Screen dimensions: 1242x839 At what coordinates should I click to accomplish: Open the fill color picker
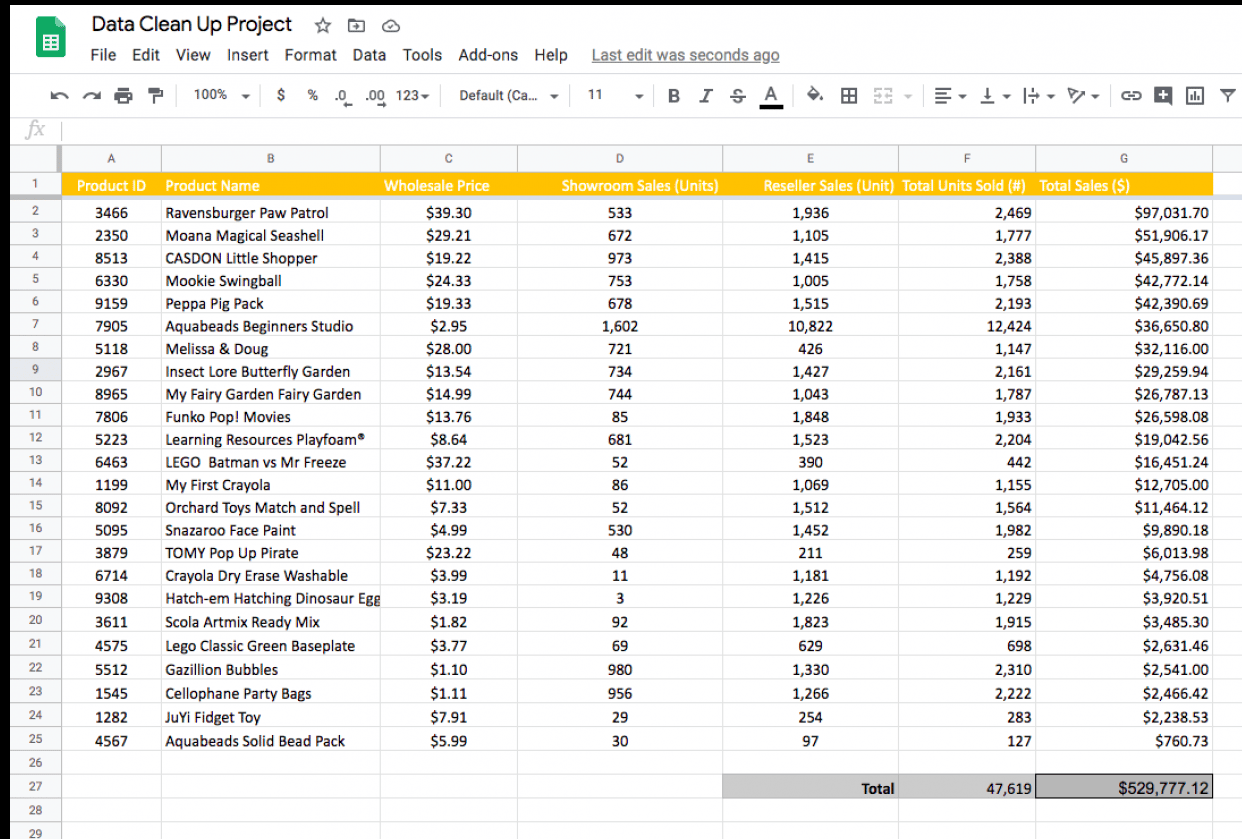point(815,95)
